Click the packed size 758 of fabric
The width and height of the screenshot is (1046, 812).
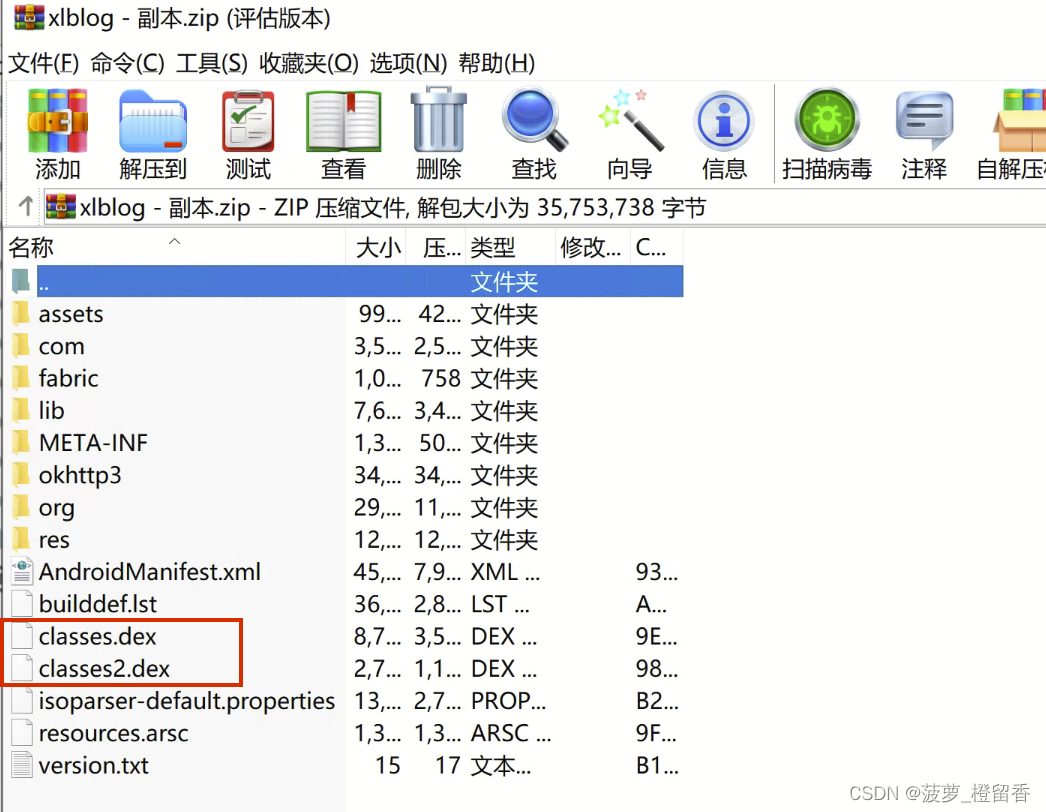441,378
